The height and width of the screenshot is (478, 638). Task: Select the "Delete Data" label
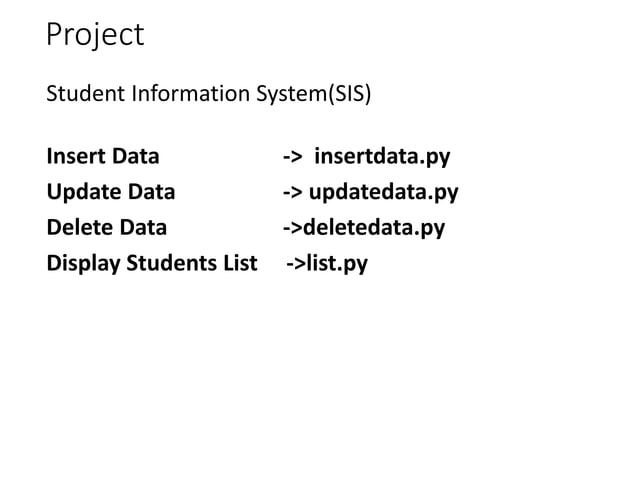click(x=107, y=227)
